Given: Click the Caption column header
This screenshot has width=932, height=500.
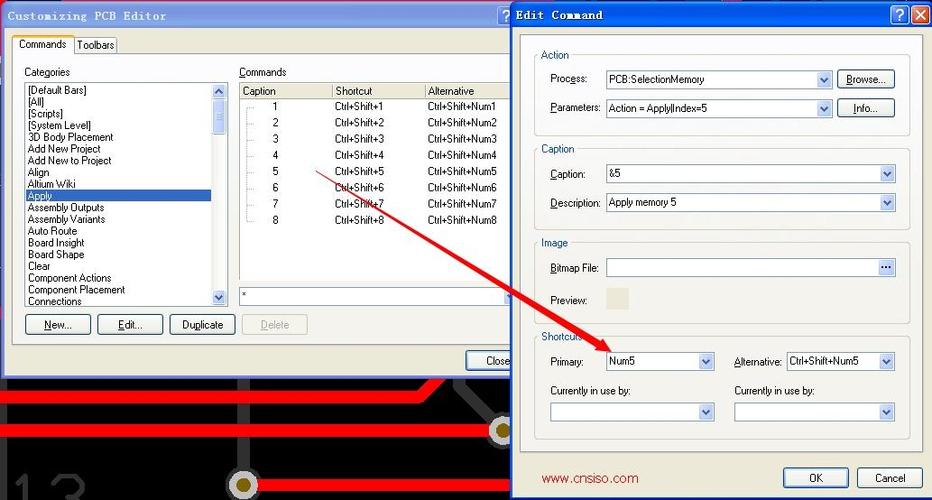Looking at the screenshot, I should pyautogui.click(x=286, y=91).
